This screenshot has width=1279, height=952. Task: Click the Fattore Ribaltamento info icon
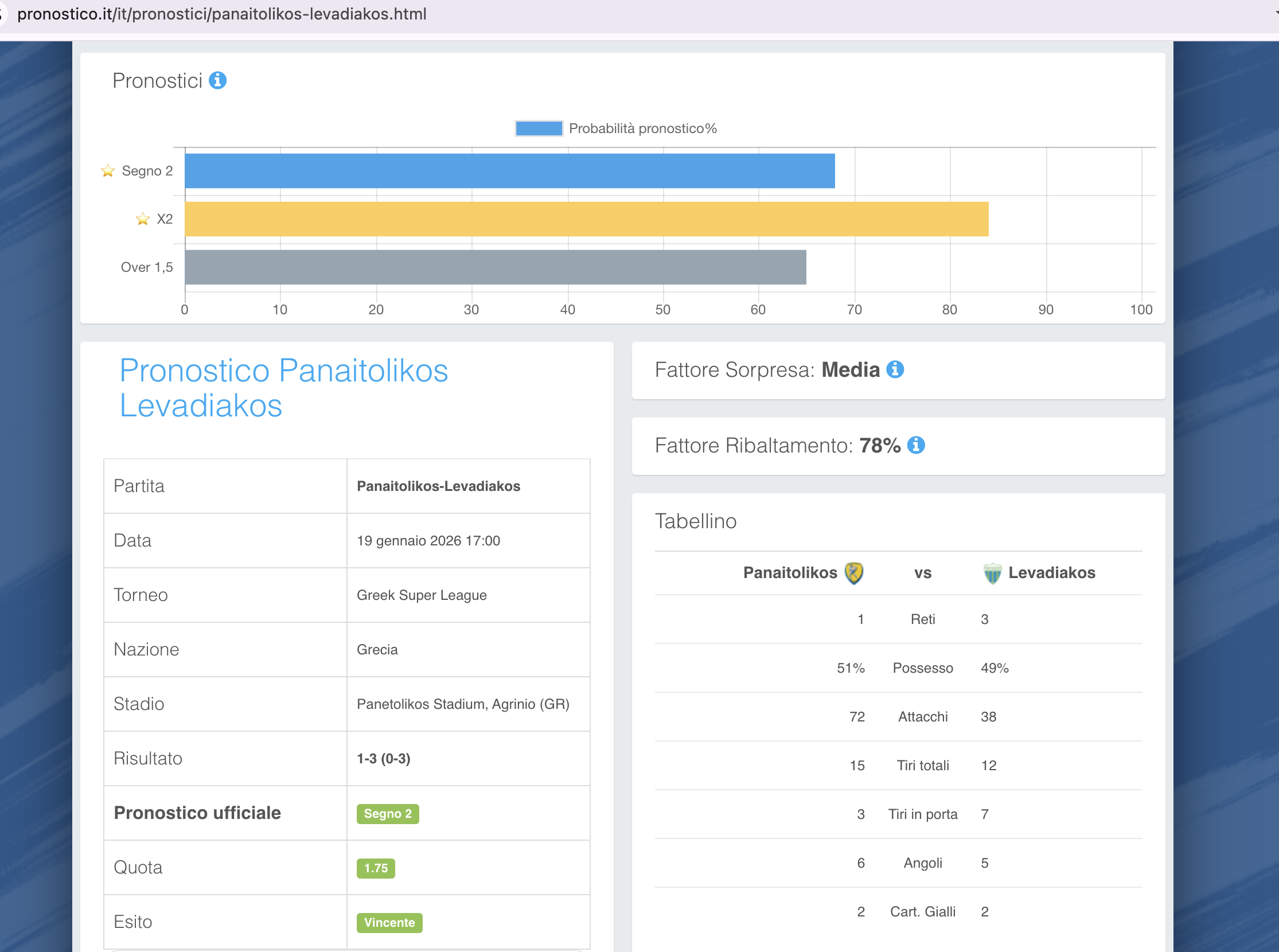pos(915,446)
